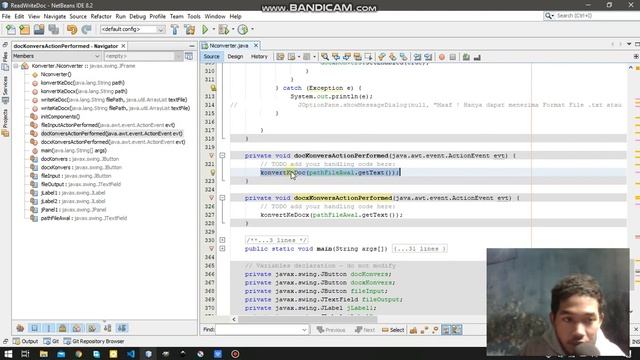Open the Windows Start menu
The width and height of the screenshot is (640, 360).
(x=8, y=354)
